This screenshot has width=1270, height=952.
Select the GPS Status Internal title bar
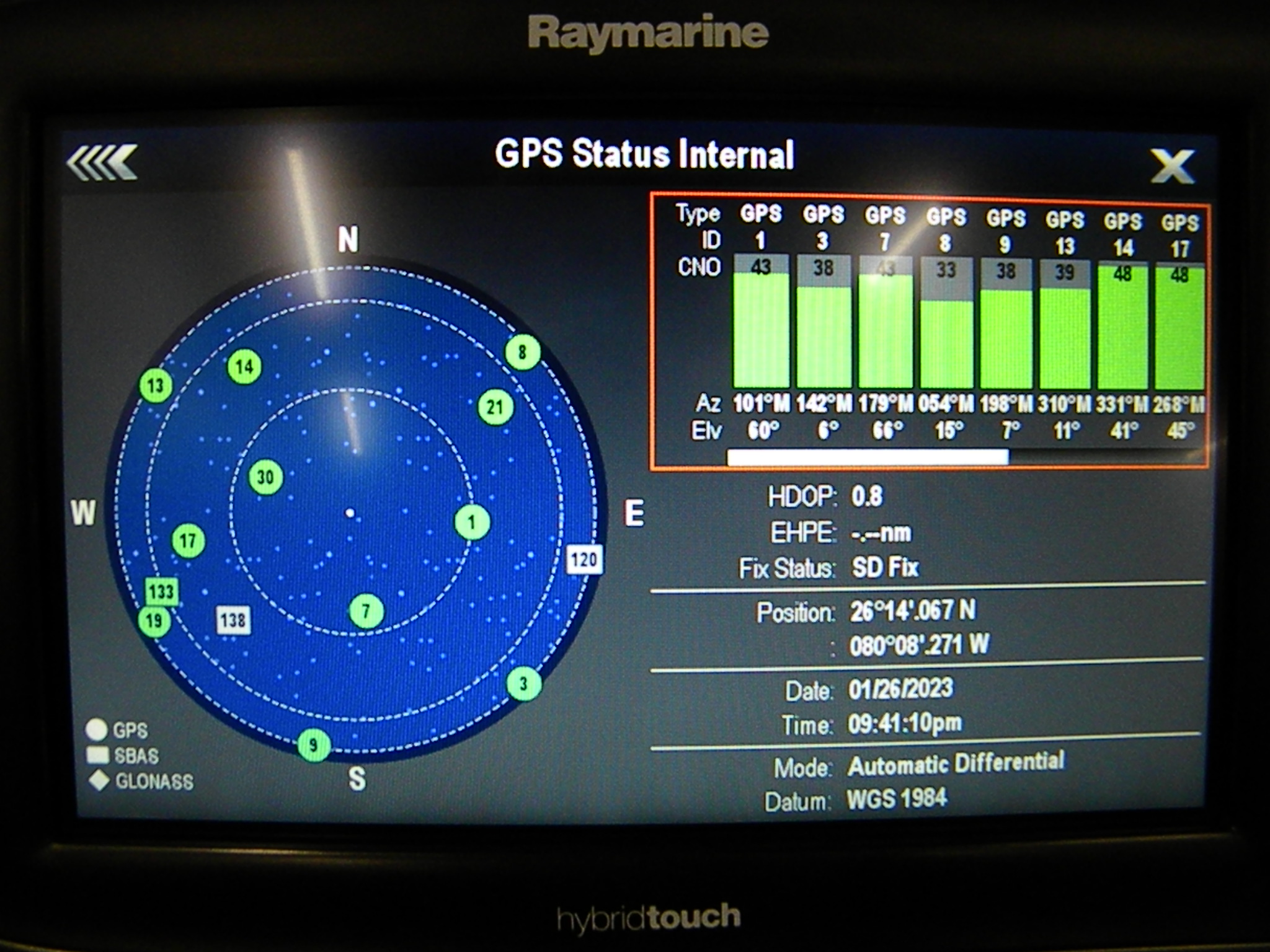pyautogui.click(x=642, y=154)
